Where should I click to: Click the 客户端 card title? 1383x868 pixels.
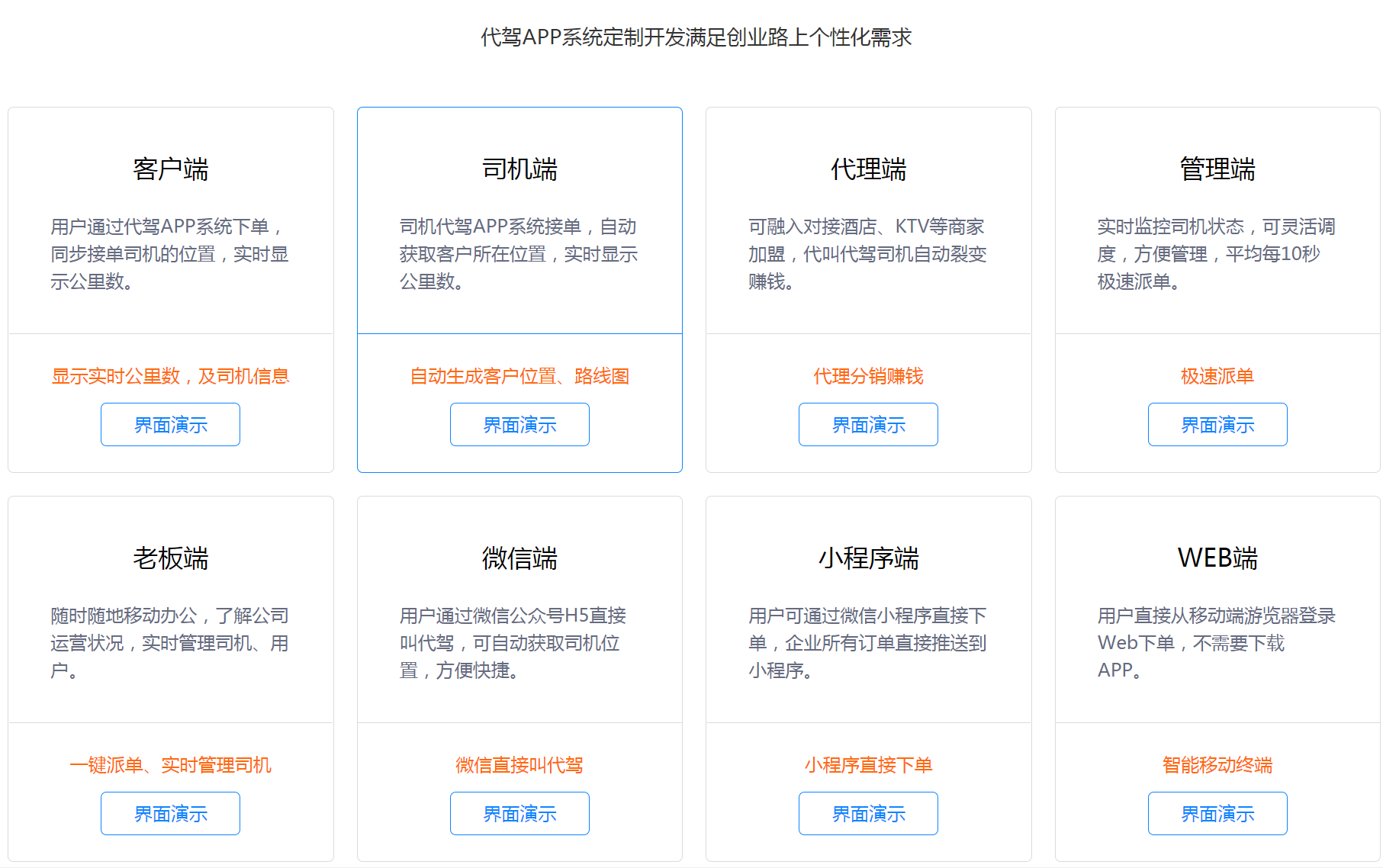pos(169,169)
